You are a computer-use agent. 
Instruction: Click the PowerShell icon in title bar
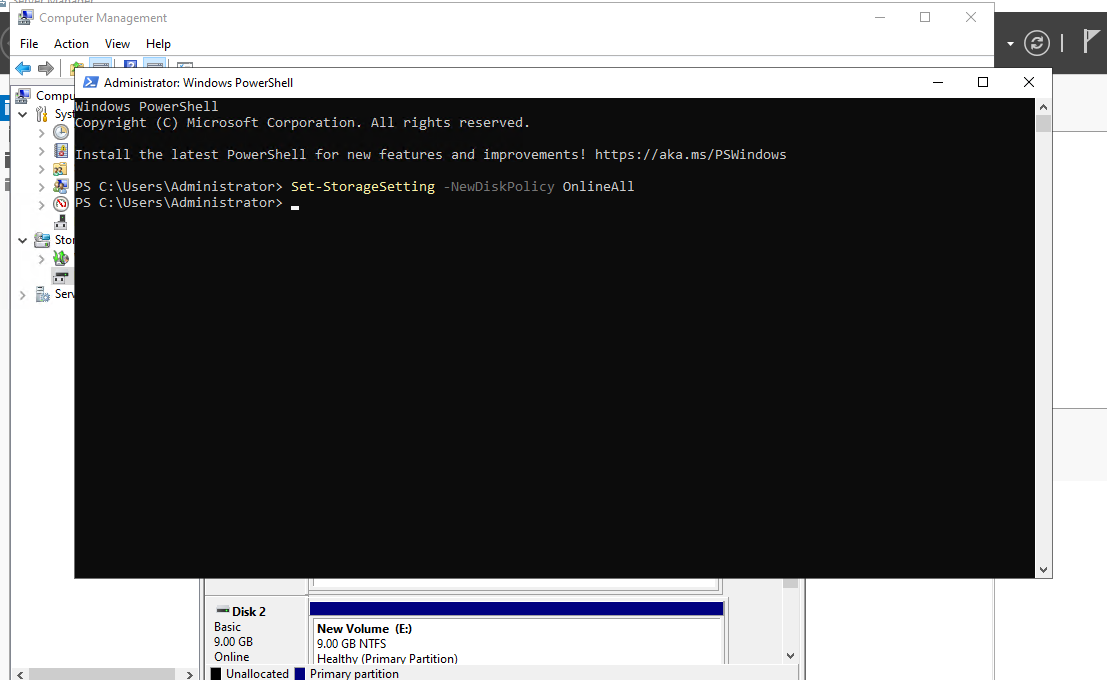coord(90,82)
